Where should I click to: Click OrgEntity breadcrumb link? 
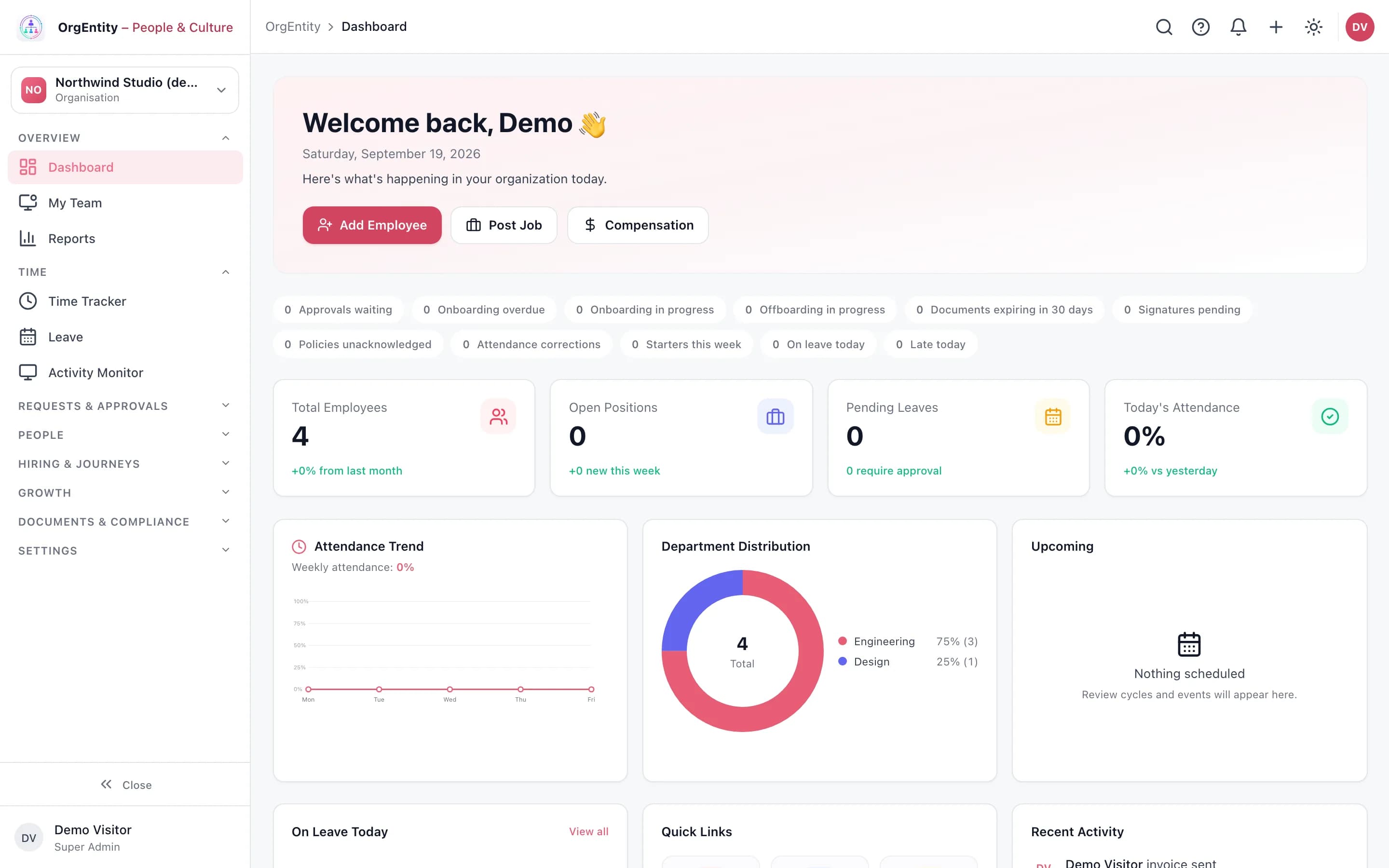click(x=293, y=27)
